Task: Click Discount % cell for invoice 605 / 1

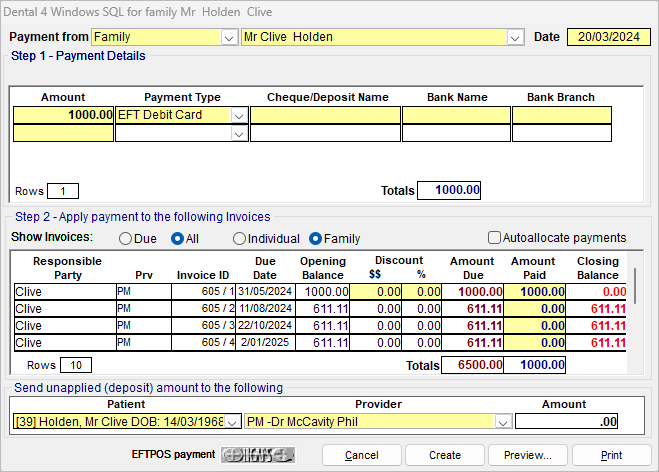Action: 422,292
